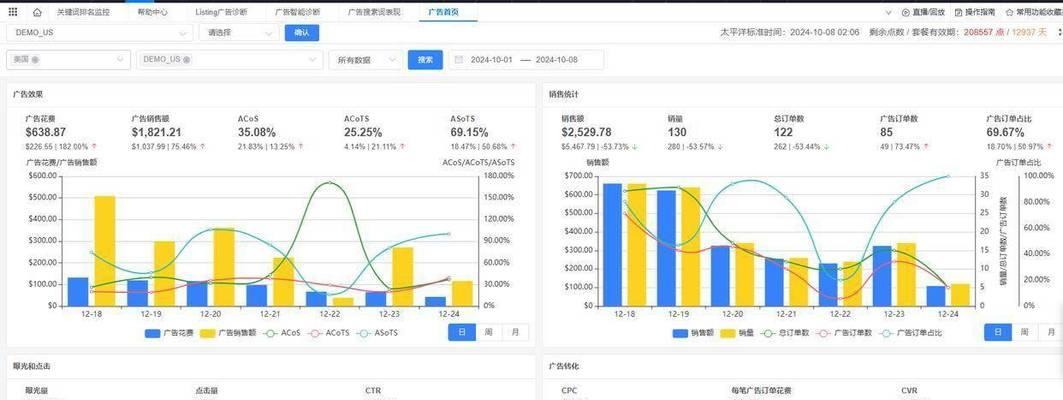The image size is (1063, 400).
Task: Select 月 view in 广告效果 chart
Action: click(x=515, y=332)
